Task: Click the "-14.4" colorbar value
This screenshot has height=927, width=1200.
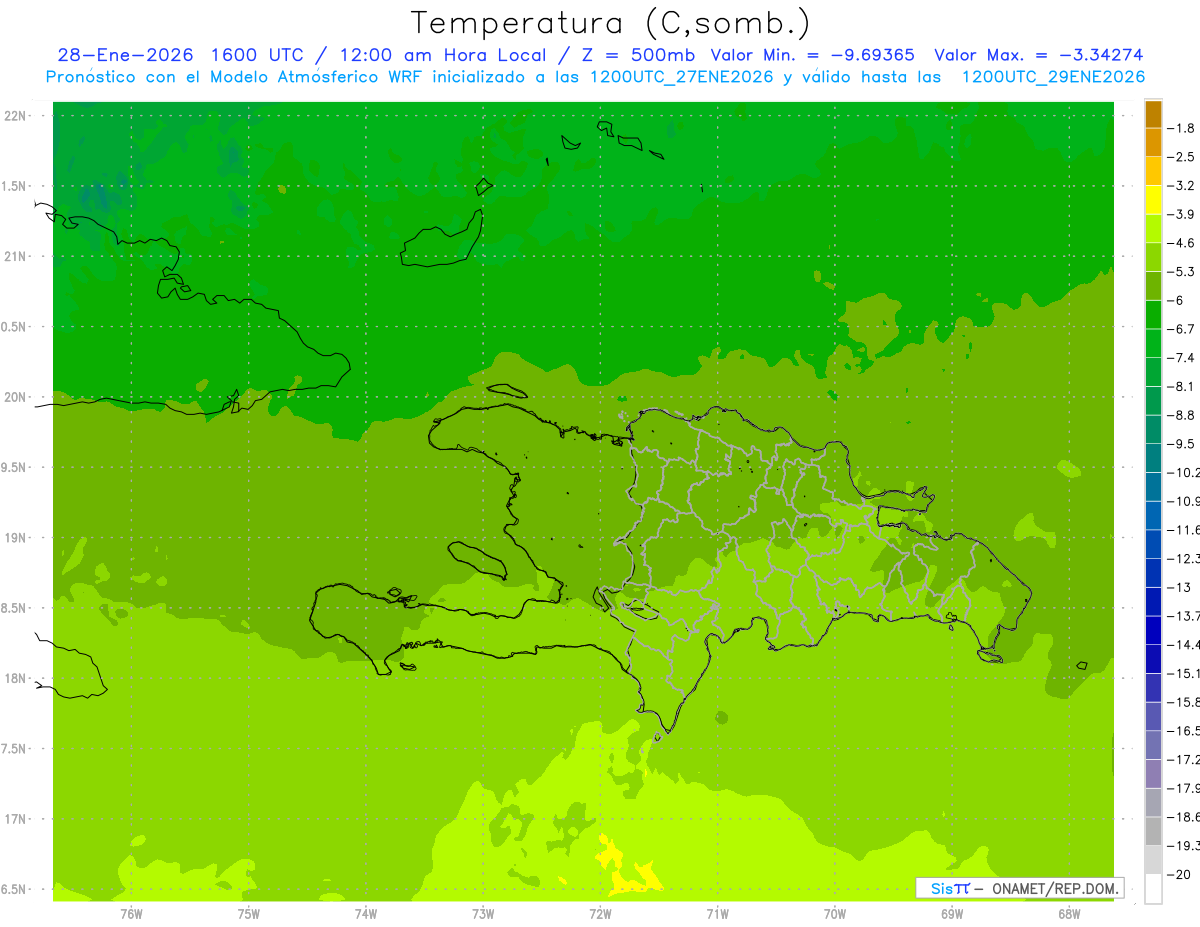Action: [1185, 645]
